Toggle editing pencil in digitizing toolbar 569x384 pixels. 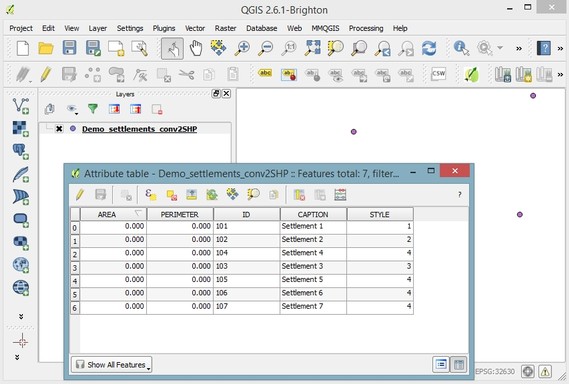point(46,74)
